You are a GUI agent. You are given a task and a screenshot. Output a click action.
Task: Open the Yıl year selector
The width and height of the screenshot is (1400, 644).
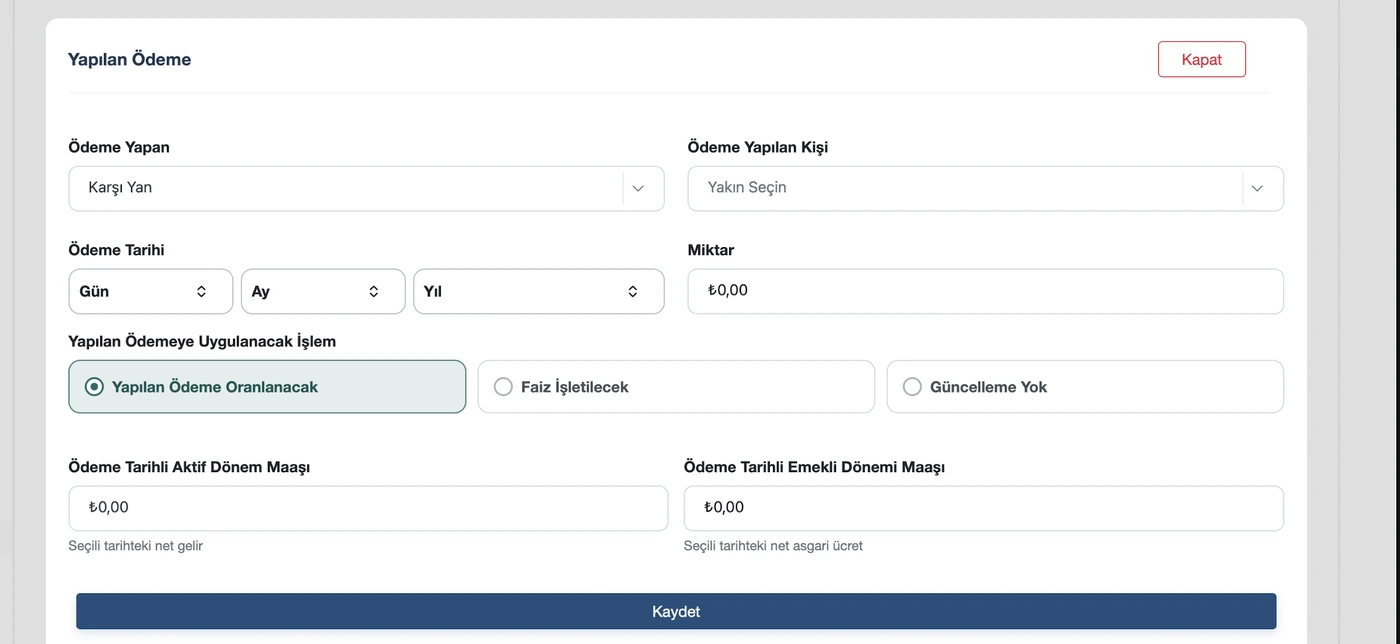539,291
